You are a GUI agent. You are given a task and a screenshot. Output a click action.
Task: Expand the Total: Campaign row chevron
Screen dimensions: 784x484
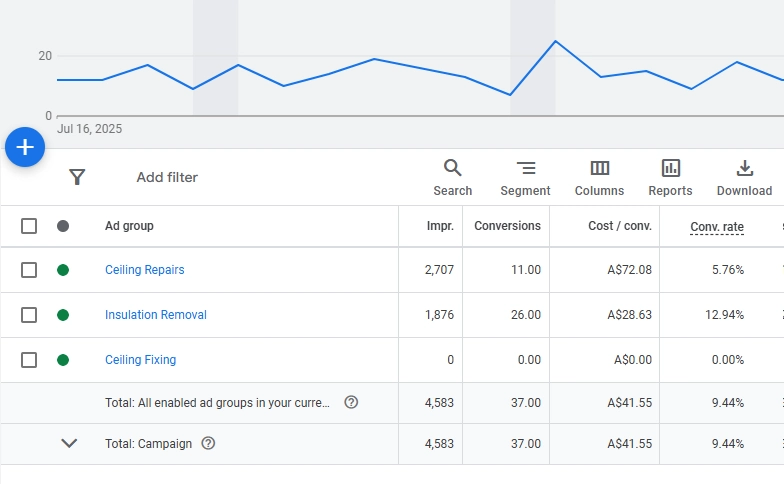pos(69,443)
